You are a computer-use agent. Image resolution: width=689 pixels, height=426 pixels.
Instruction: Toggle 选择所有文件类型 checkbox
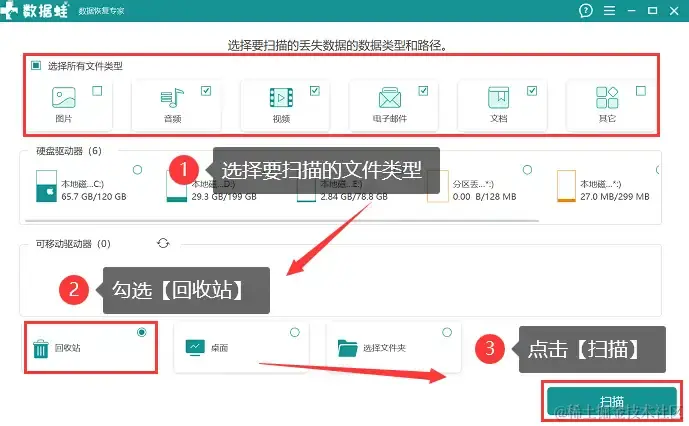click(x=36, y=66)
